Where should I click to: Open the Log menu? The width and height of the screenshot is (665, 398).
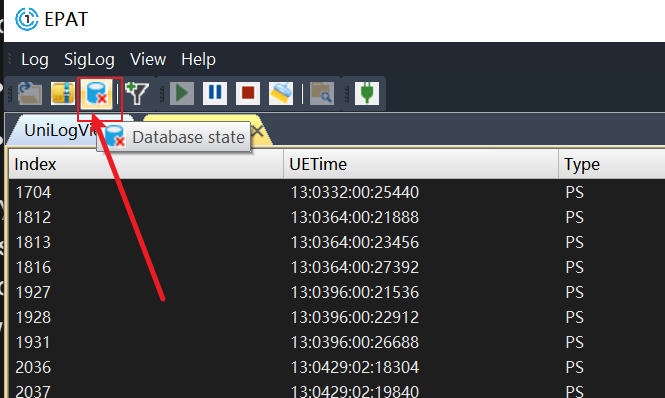35,59
